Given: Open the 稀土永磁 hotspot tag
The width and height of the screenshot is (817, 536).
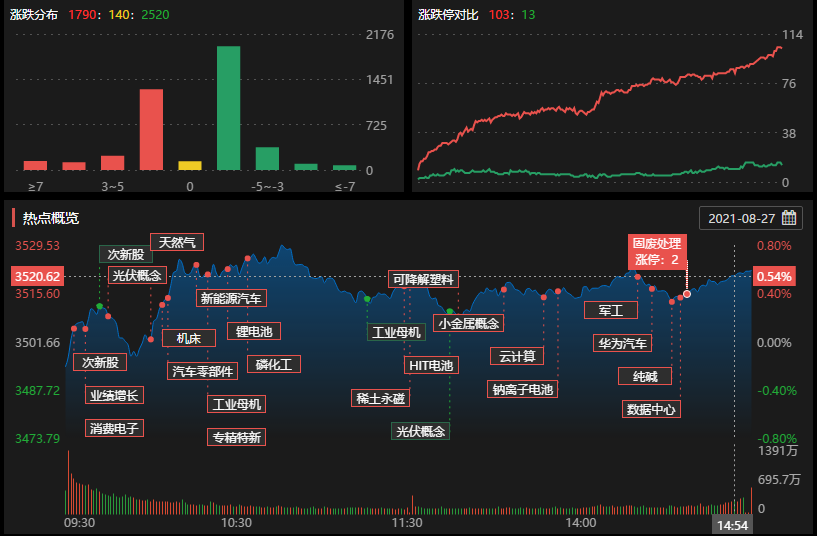Looking at the screenshot, I should (x=381, y=398).
